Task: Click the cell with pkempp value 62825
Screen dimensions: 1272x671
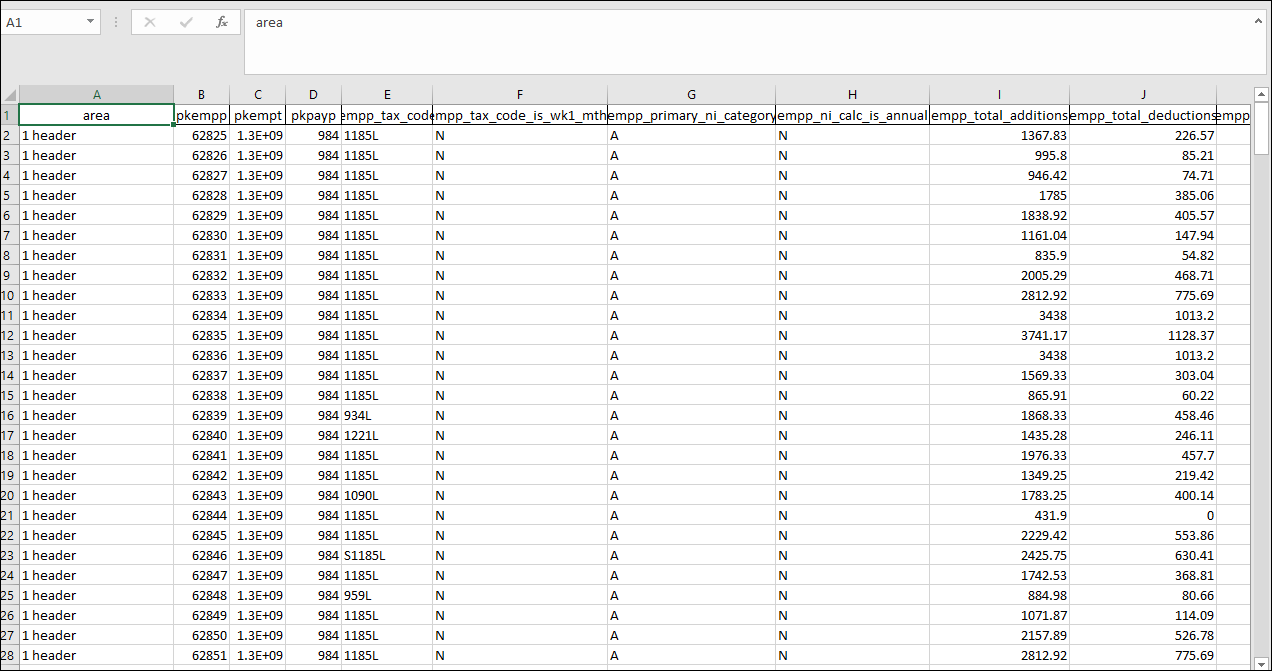Action: click(201, 135)
